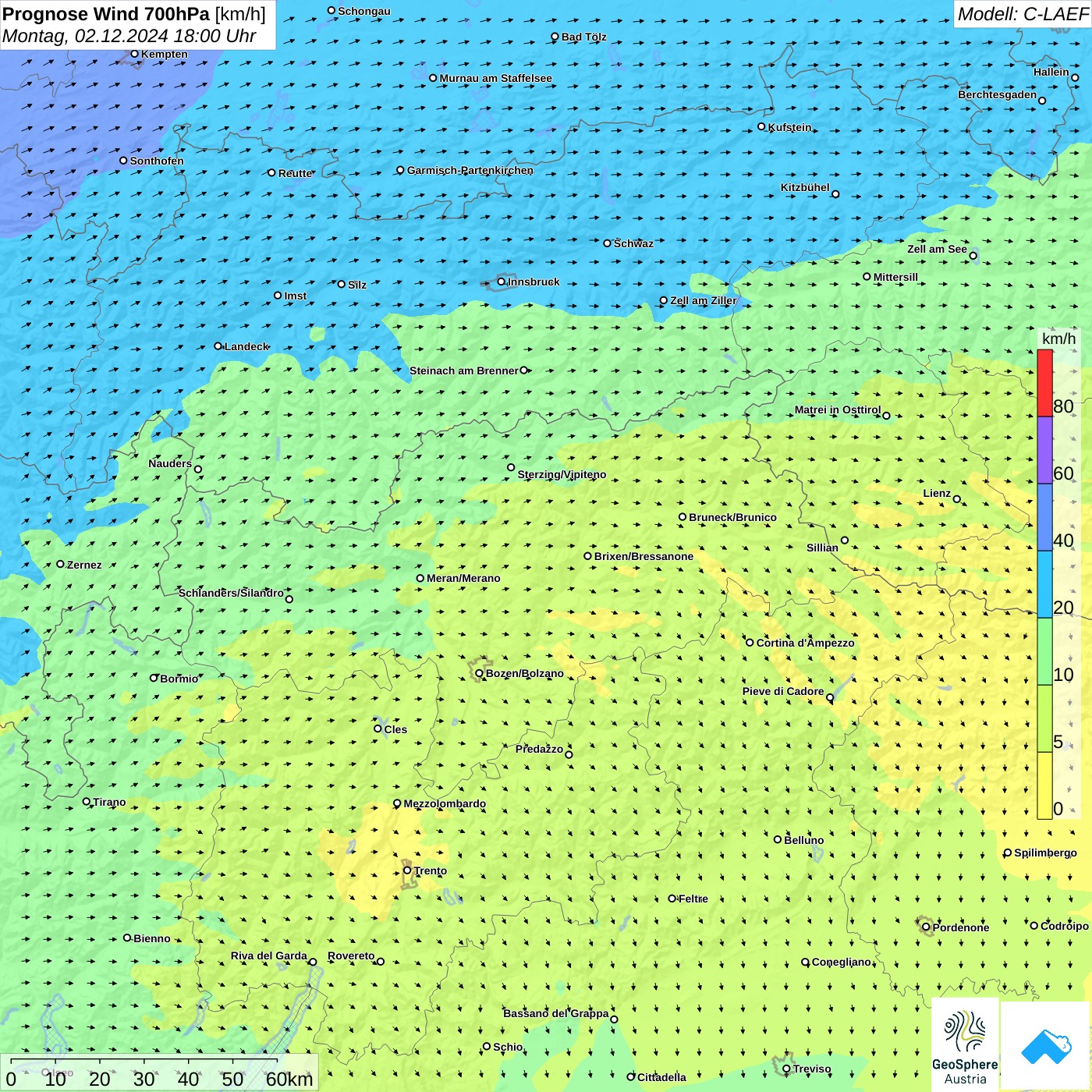This screenshot has height=1092, width=1092.
Task: Select the Bormio city marker
Action: tap(154, 678)
